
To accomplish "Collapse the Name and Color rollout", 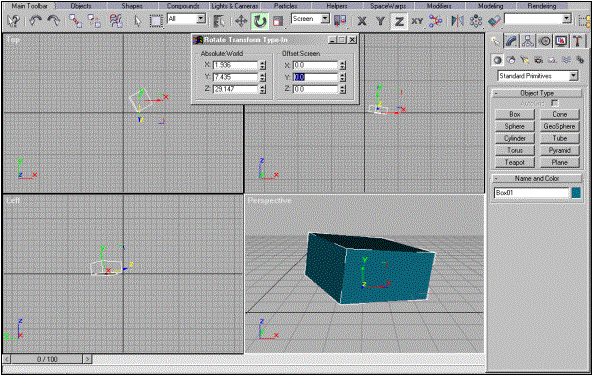I will (537, 178).
